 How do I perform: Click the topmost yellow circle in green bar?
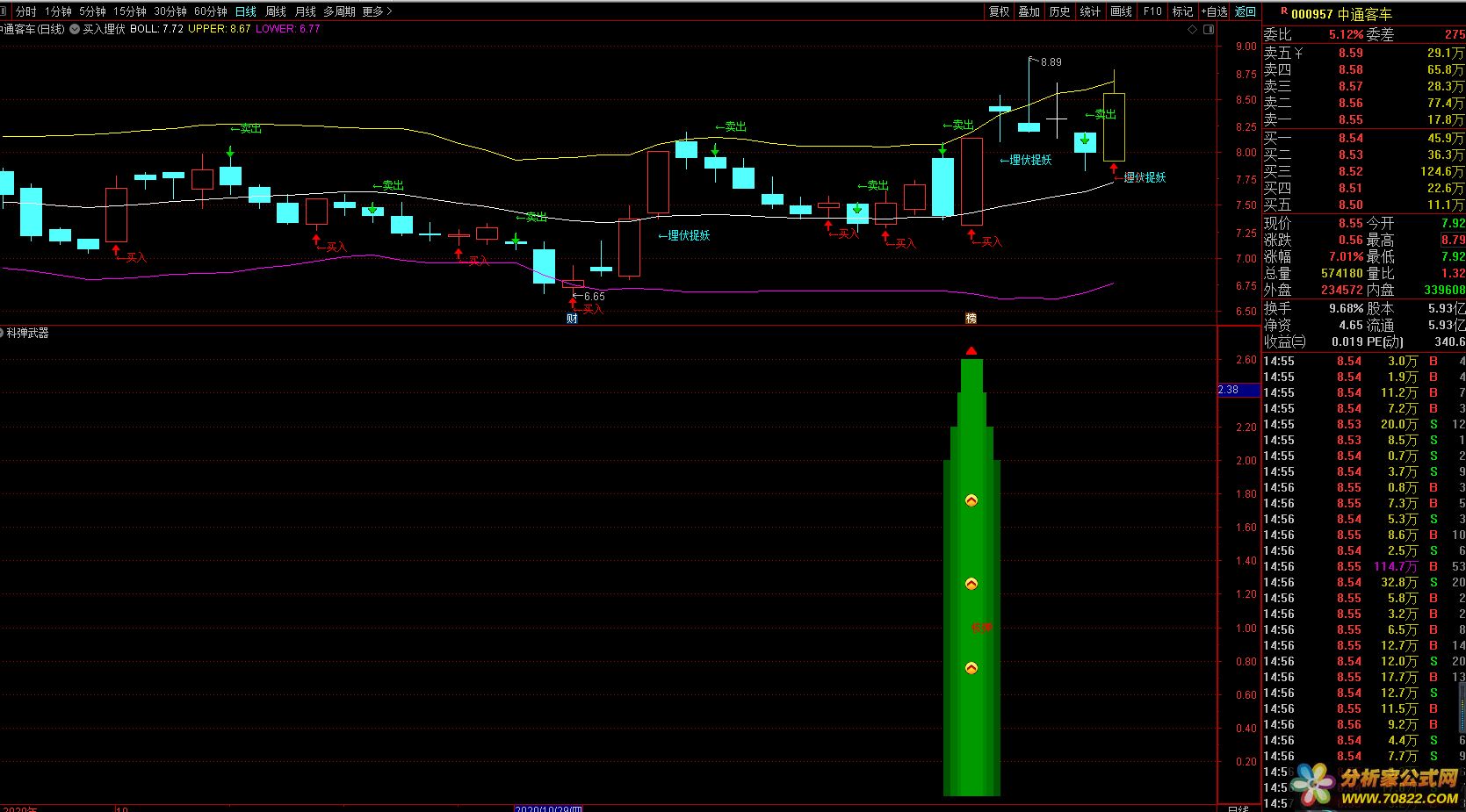971,501
